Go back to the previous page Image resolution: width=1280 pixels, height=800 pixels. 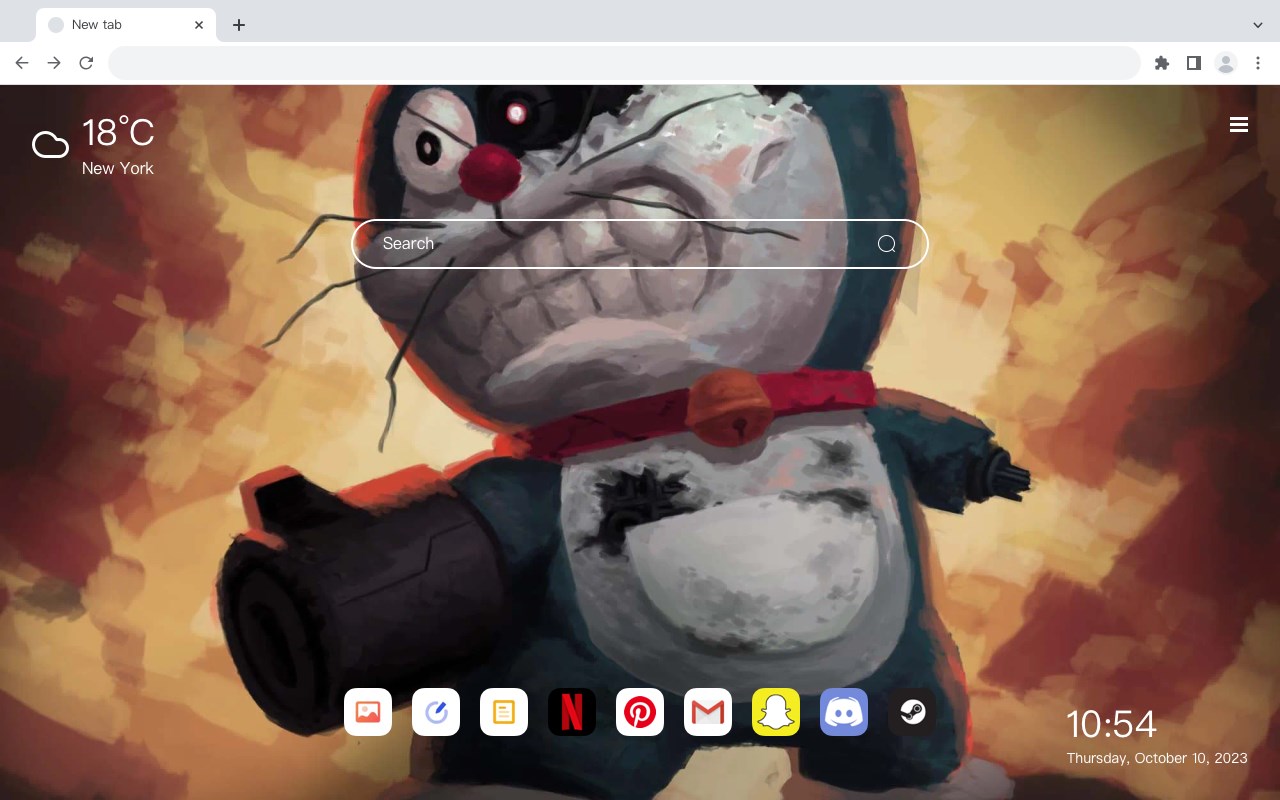pos(22,63)
